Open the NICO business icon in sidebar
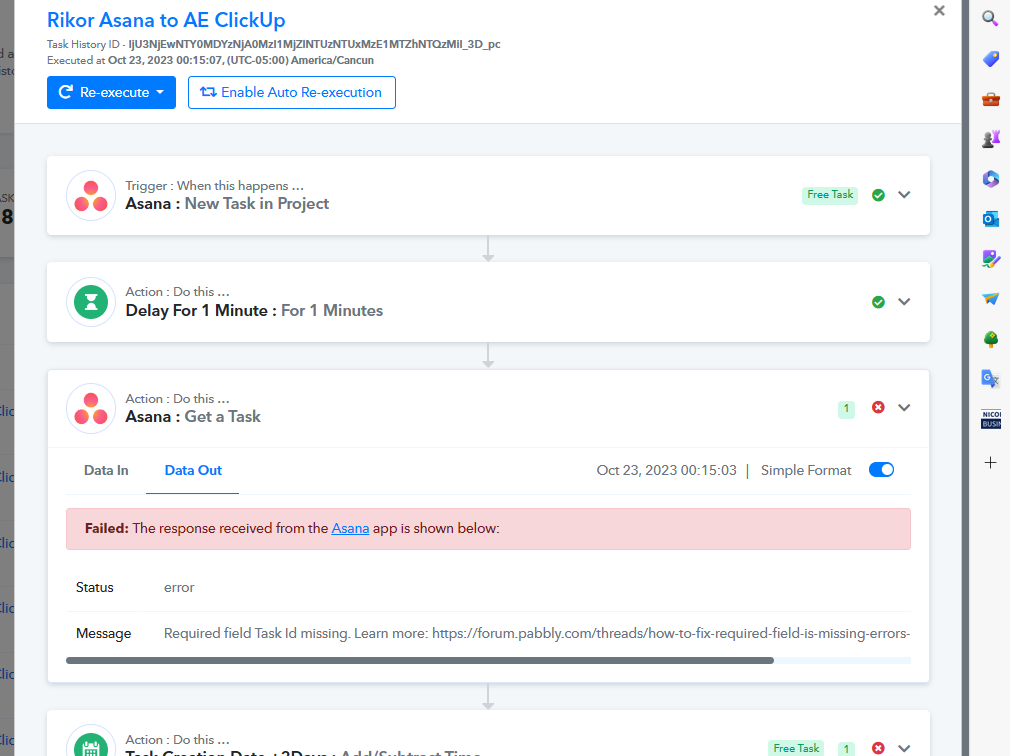Viewport: 1010px width, 756px height. pyautogui.click(x=991, y=419)
